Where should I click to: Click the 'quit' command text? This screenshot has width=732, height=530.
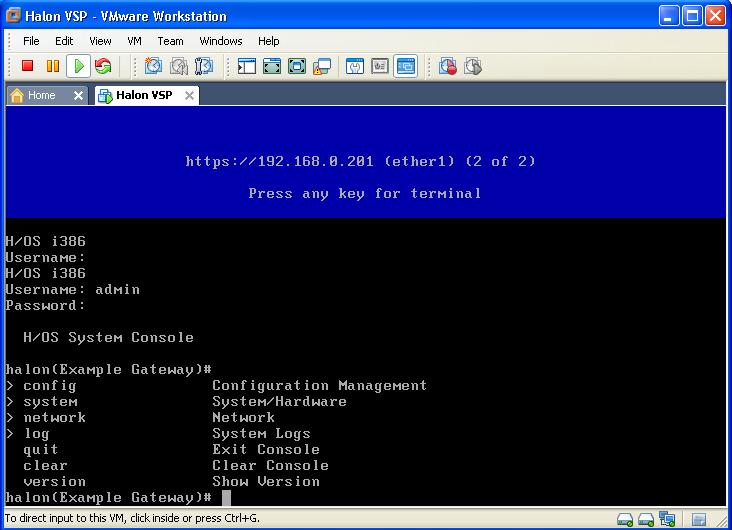point(41,450)
